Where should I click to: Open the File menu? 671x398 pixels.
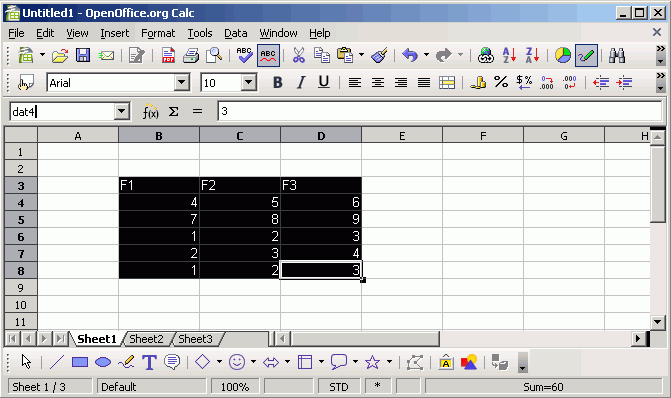point(16,33)
